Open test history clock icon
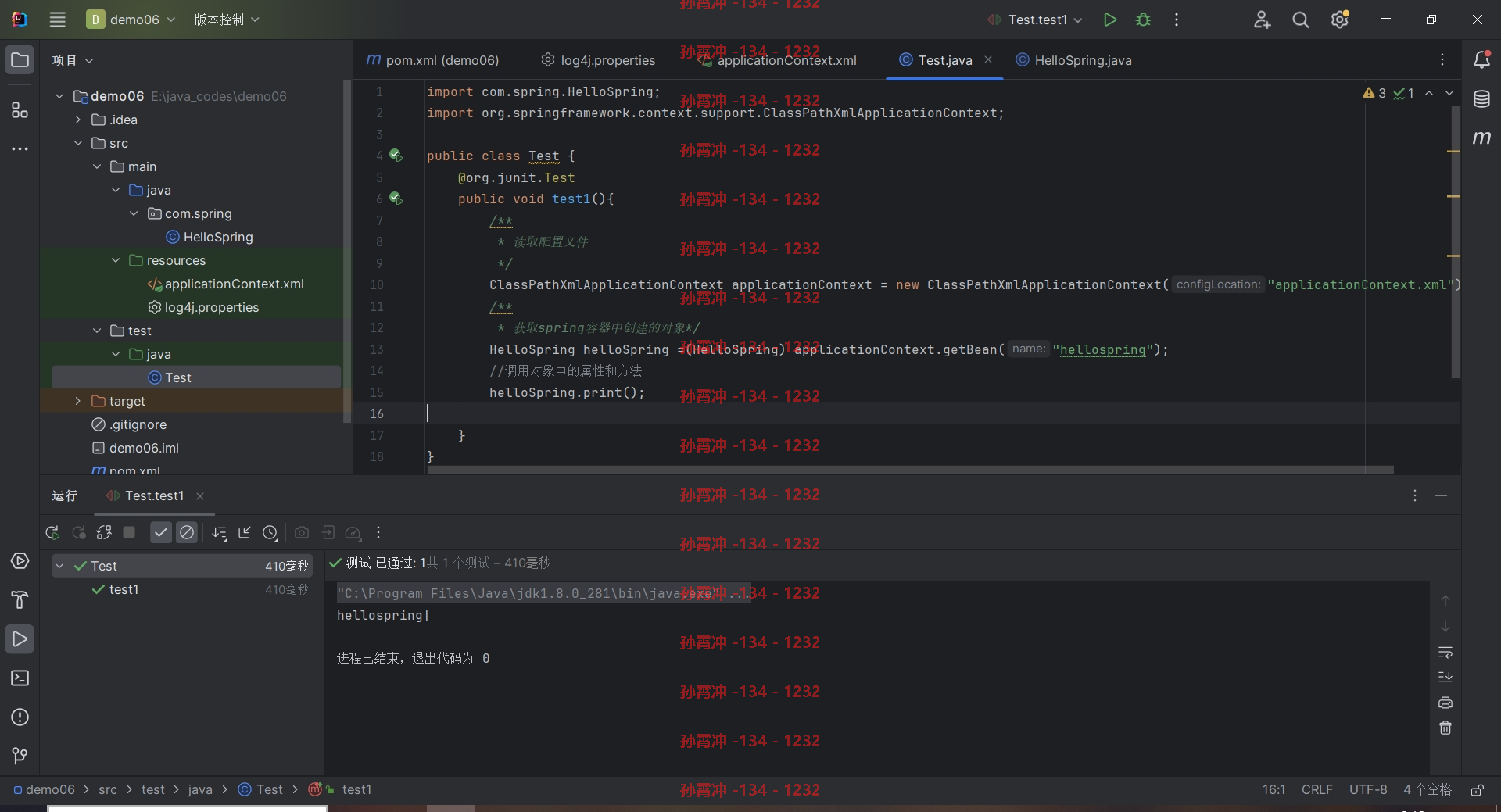 click(x=270, y=532)
